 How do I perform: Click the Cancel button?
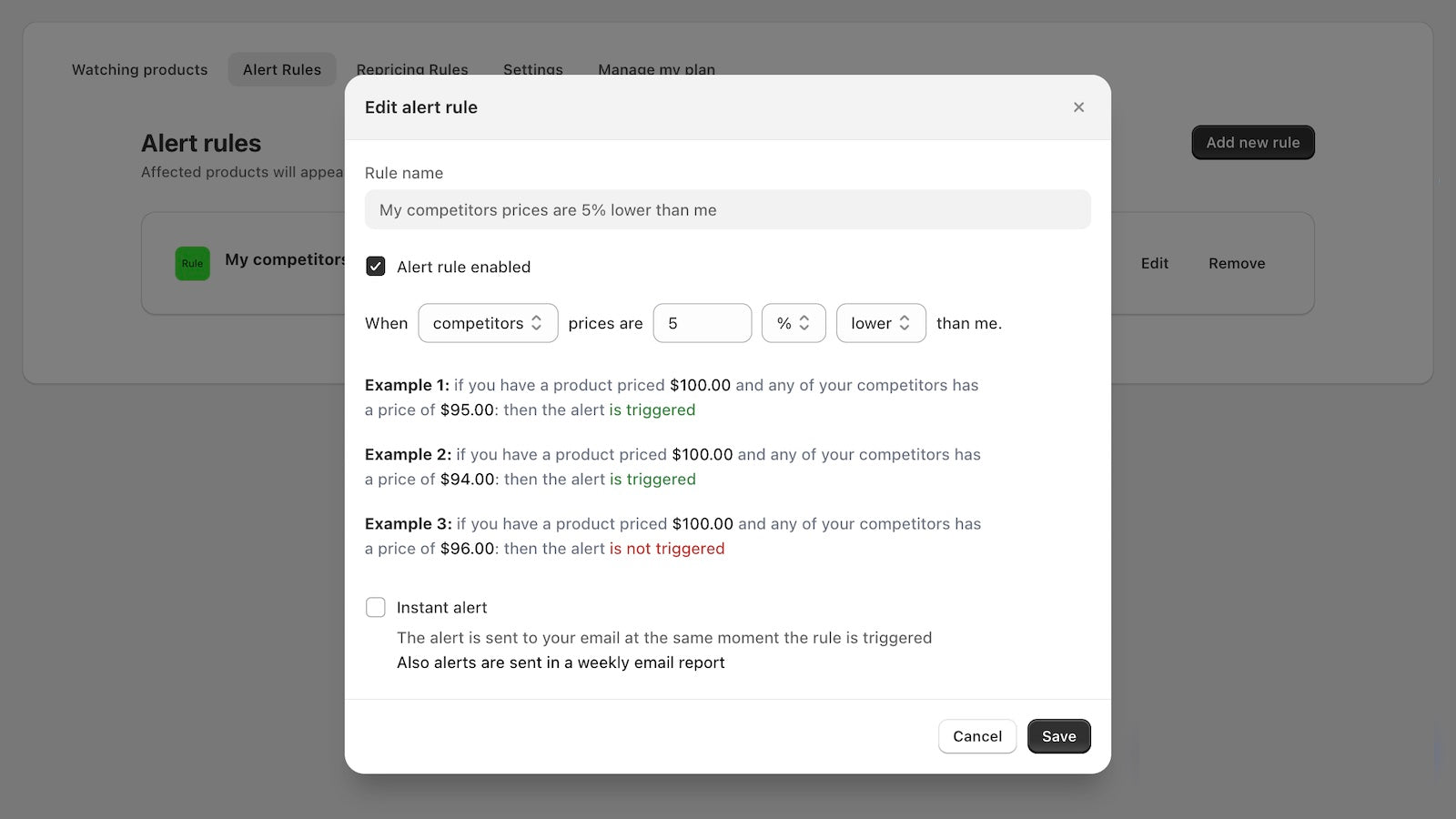click(x=976, y=736)
